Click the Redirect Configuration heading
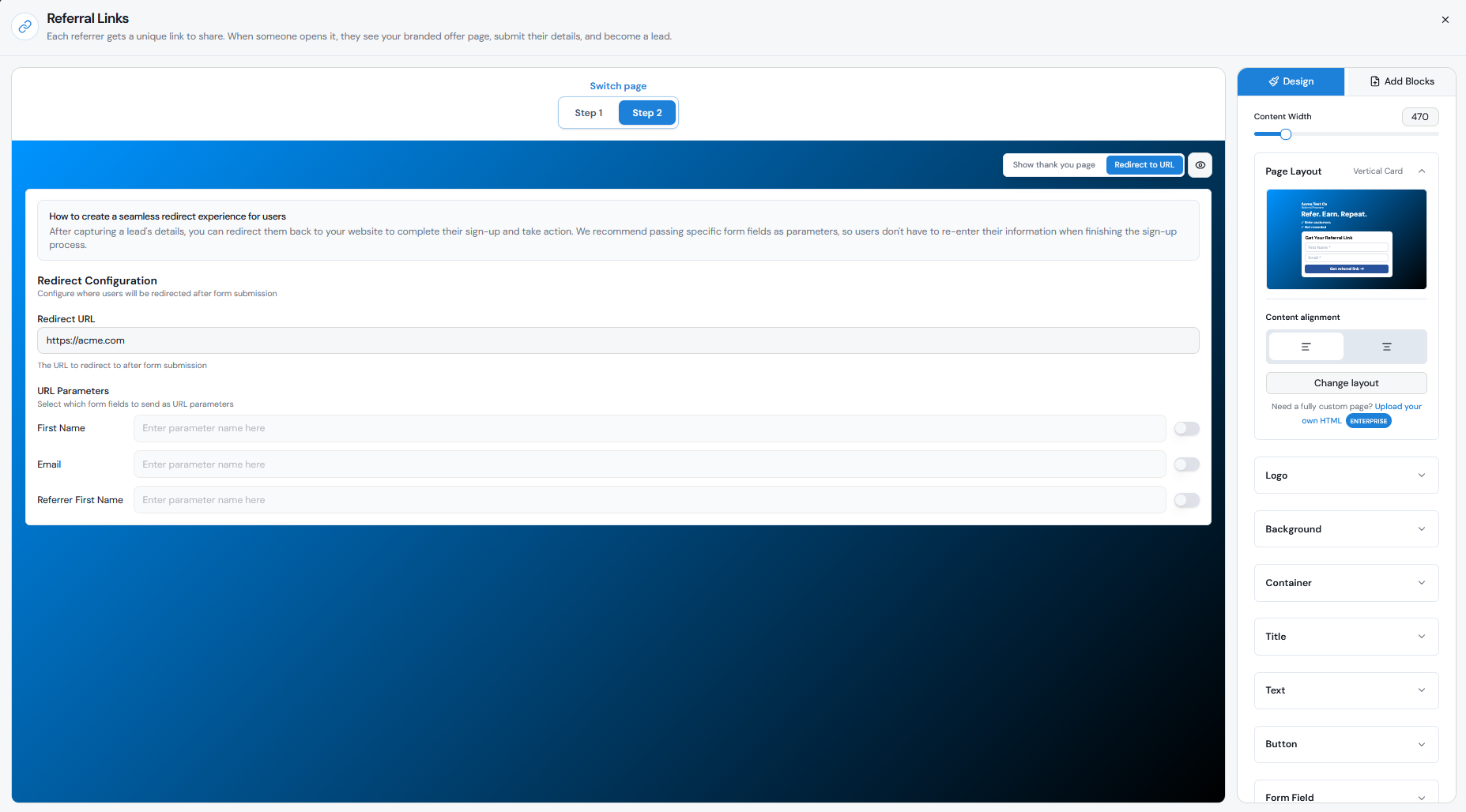Viewport: 1466px width, 812px height. [97, 280]
